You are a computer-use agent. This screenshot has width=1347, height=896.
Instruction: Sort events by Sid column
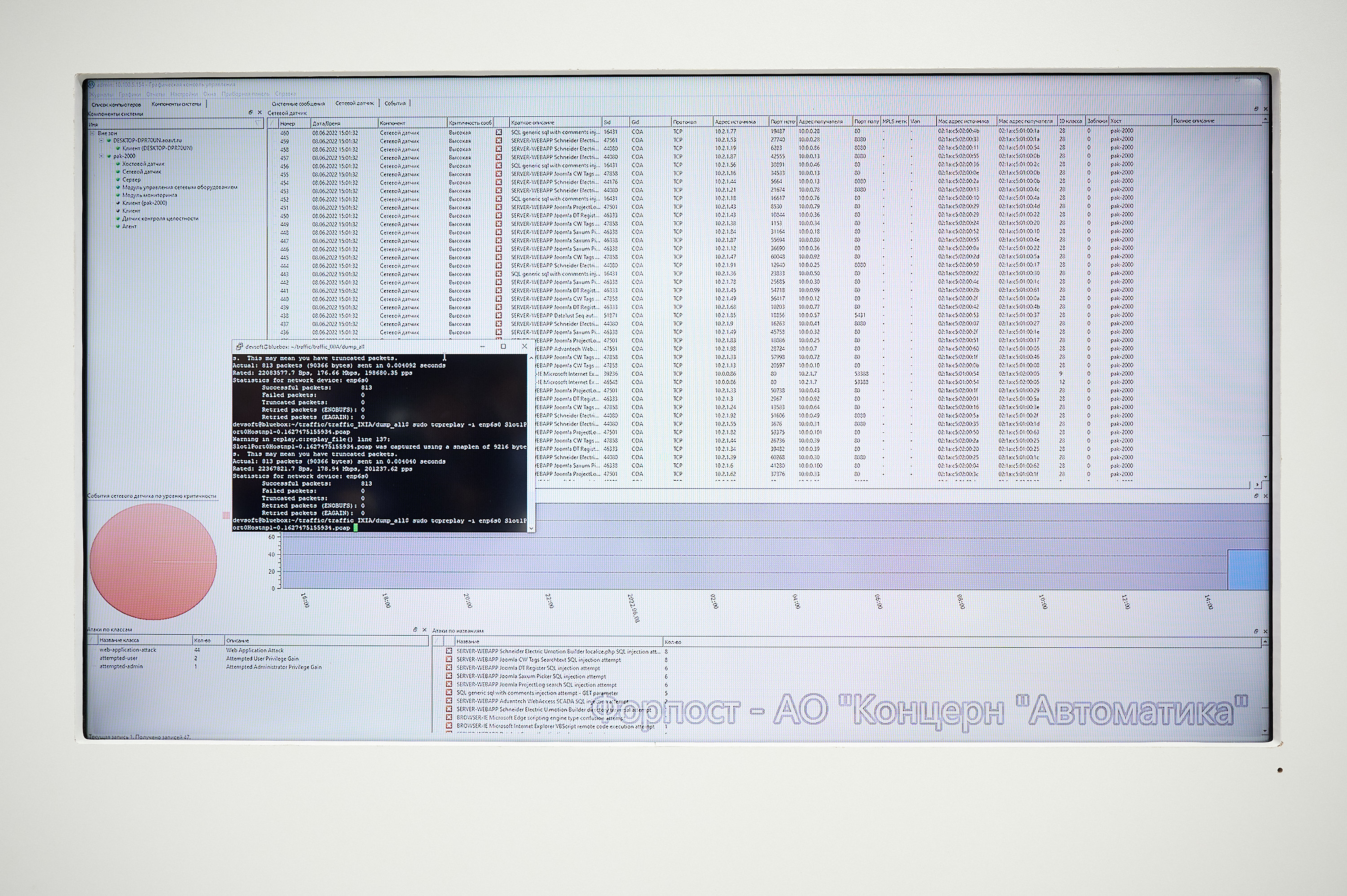[616, 122]
